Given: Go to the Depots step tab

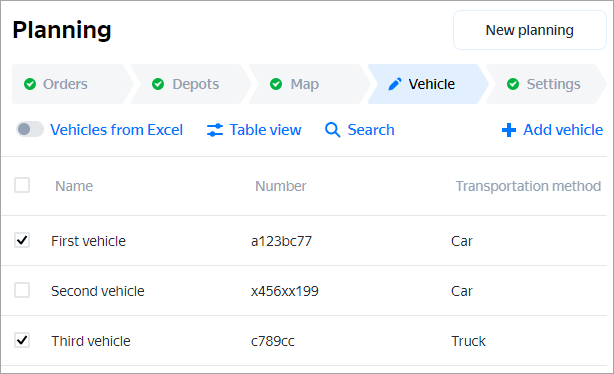Looking at the screenshot, I should (x=191, y=84).
